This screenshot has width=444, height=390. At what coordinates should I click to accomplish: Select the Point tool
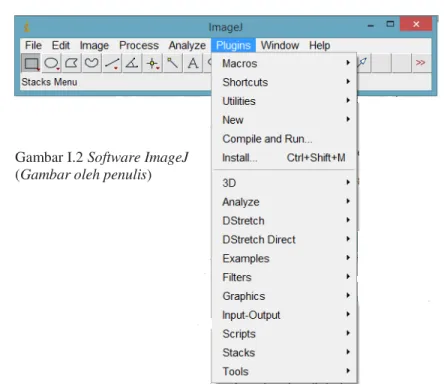152,63
